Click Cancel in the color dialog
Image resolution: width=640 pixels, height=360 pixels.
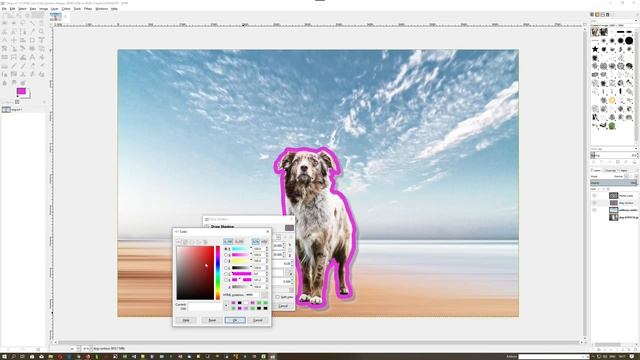[258, 320]
